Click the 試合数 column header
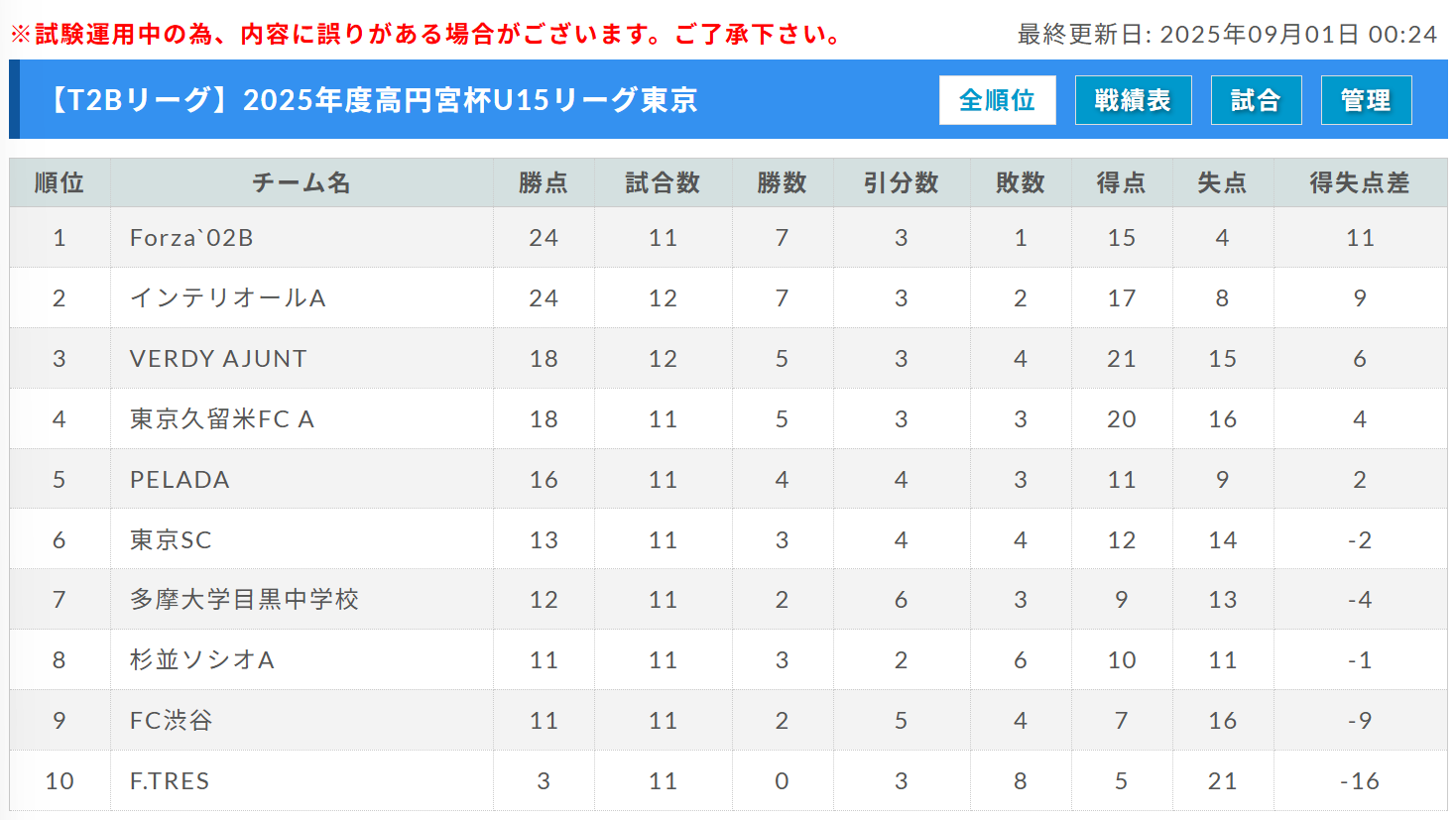 click(663, 182)
